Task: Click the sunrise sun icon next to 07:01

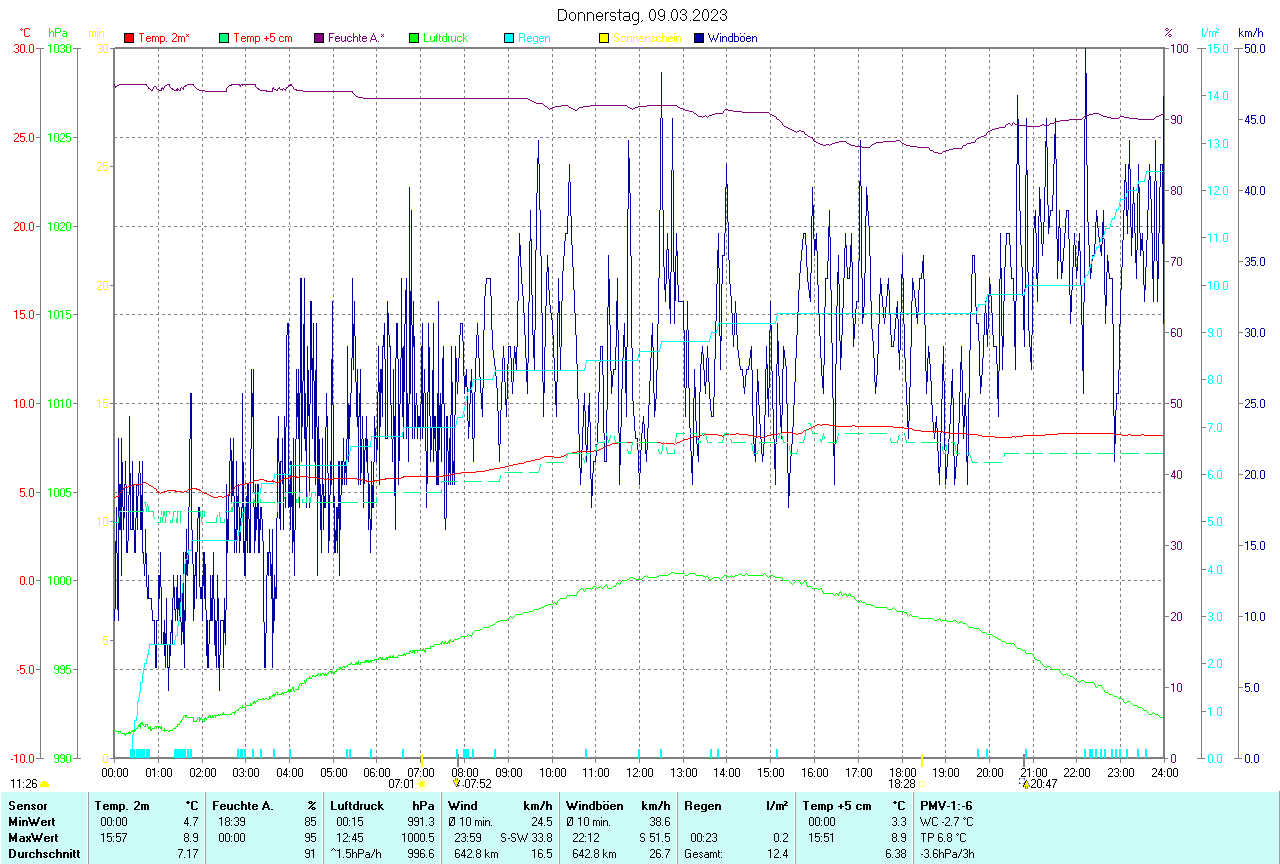Action: click(422, 784)
